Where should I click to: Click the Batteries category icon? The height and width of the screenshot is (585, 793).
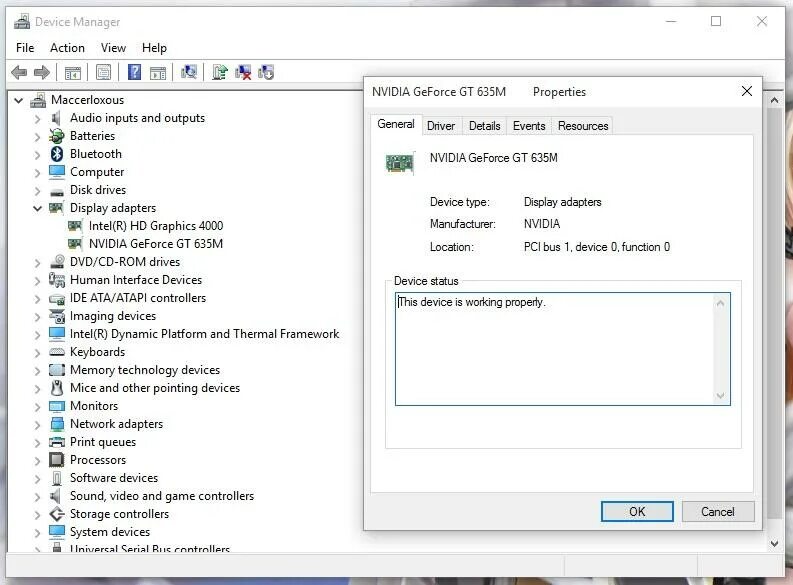(x=57, y=136)
